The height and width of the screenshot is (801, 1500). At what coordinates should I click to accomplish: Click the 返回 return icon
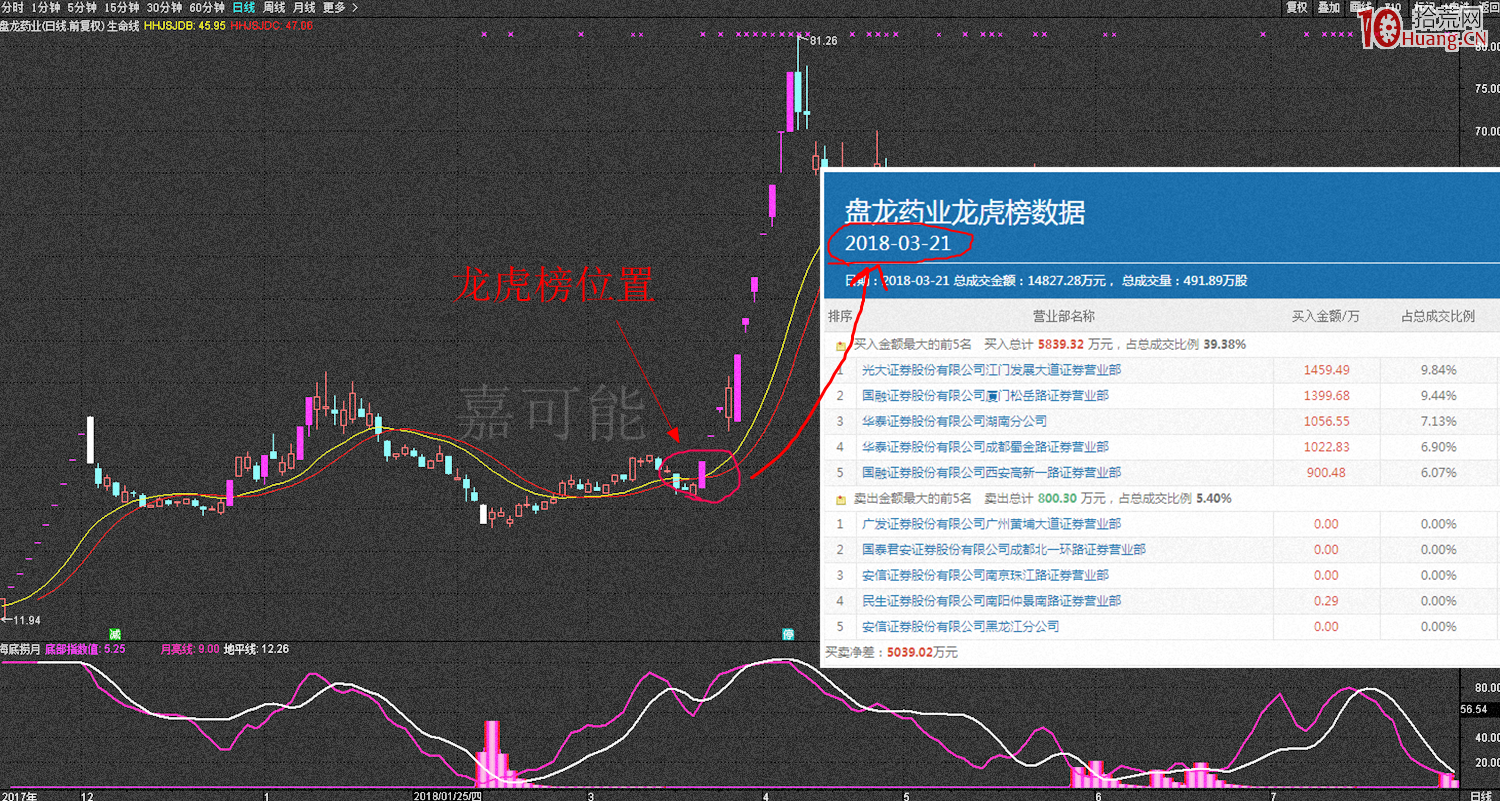[1489, 7]
